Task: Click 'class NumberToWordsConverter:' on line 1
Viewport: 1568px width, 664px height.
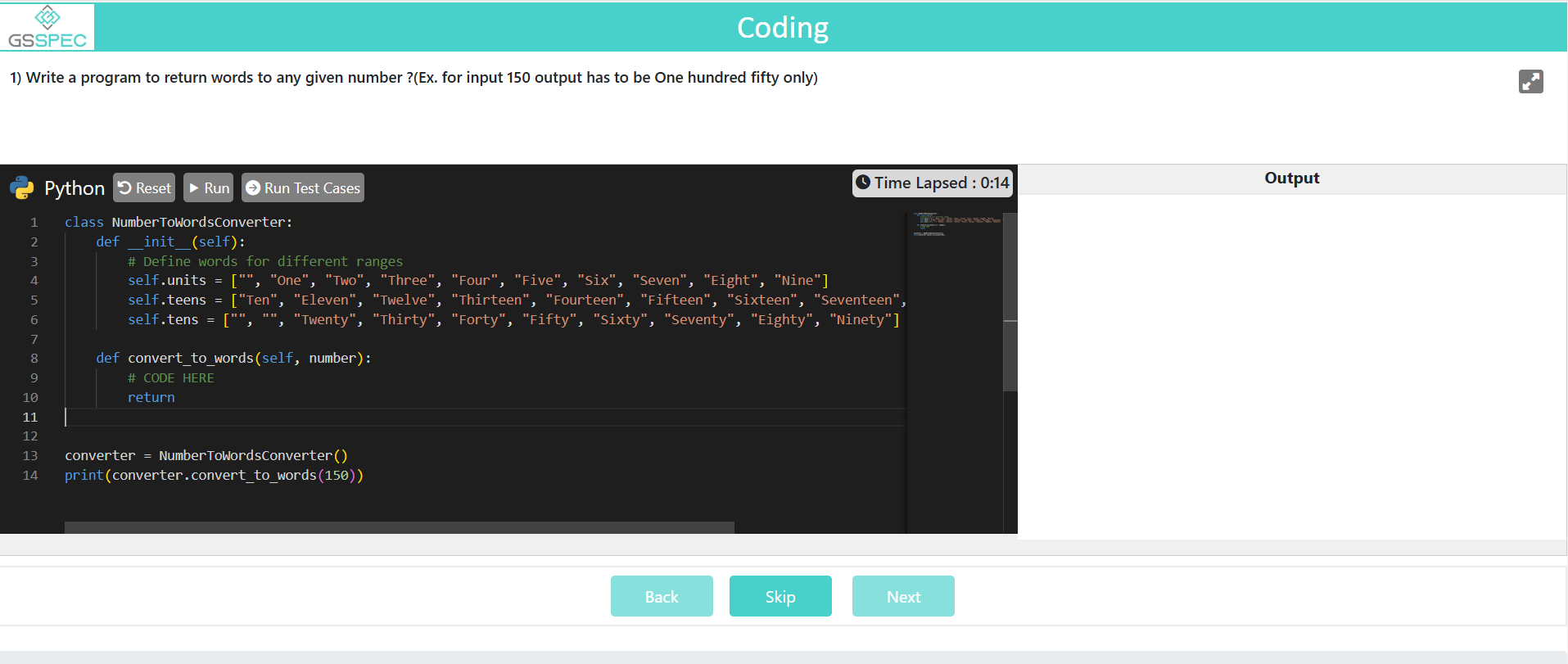Action: pyautogui.click(x=178, y=222)
